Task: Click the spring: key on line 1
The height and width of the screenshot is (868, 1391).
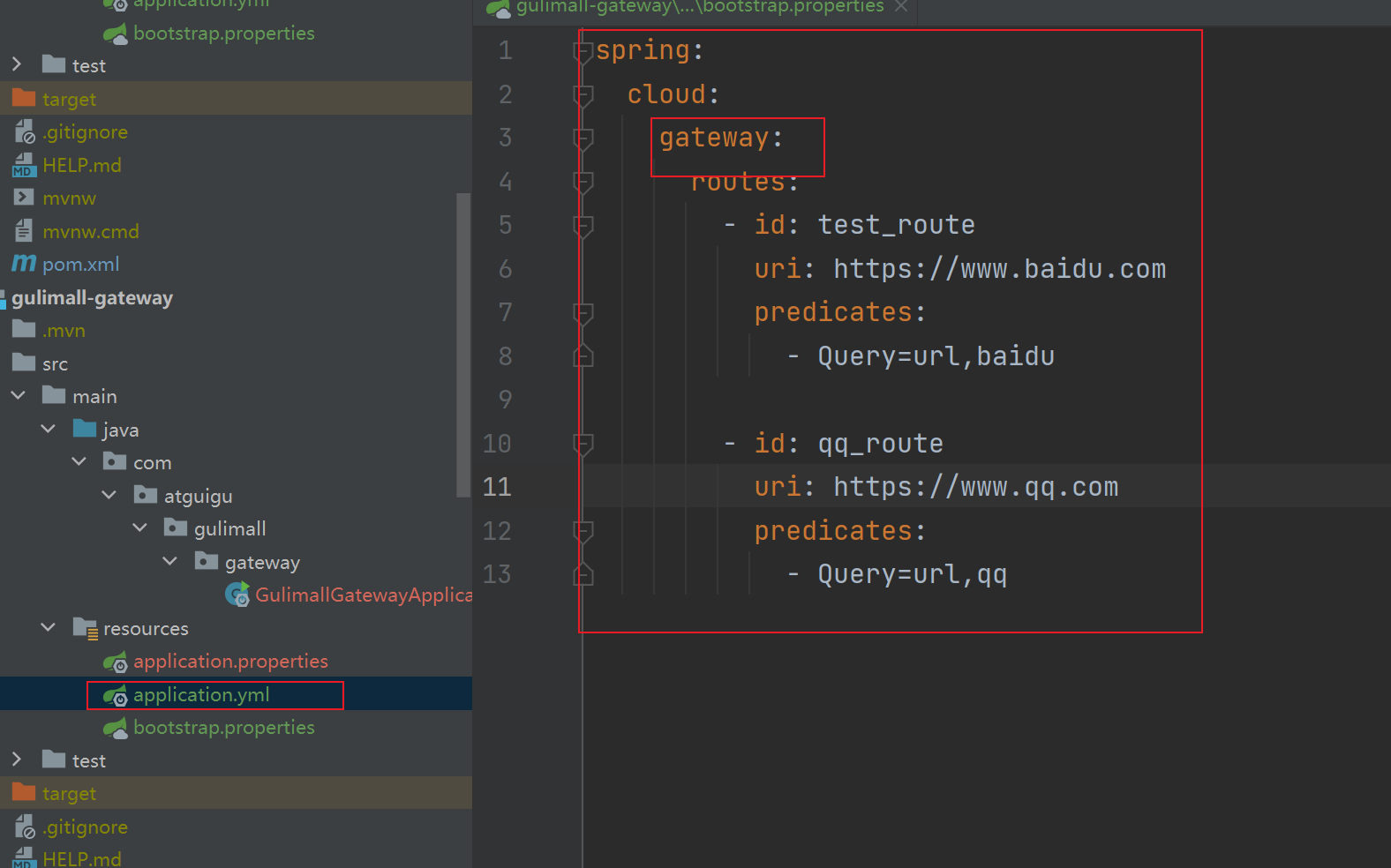Action: coord(650,50)
